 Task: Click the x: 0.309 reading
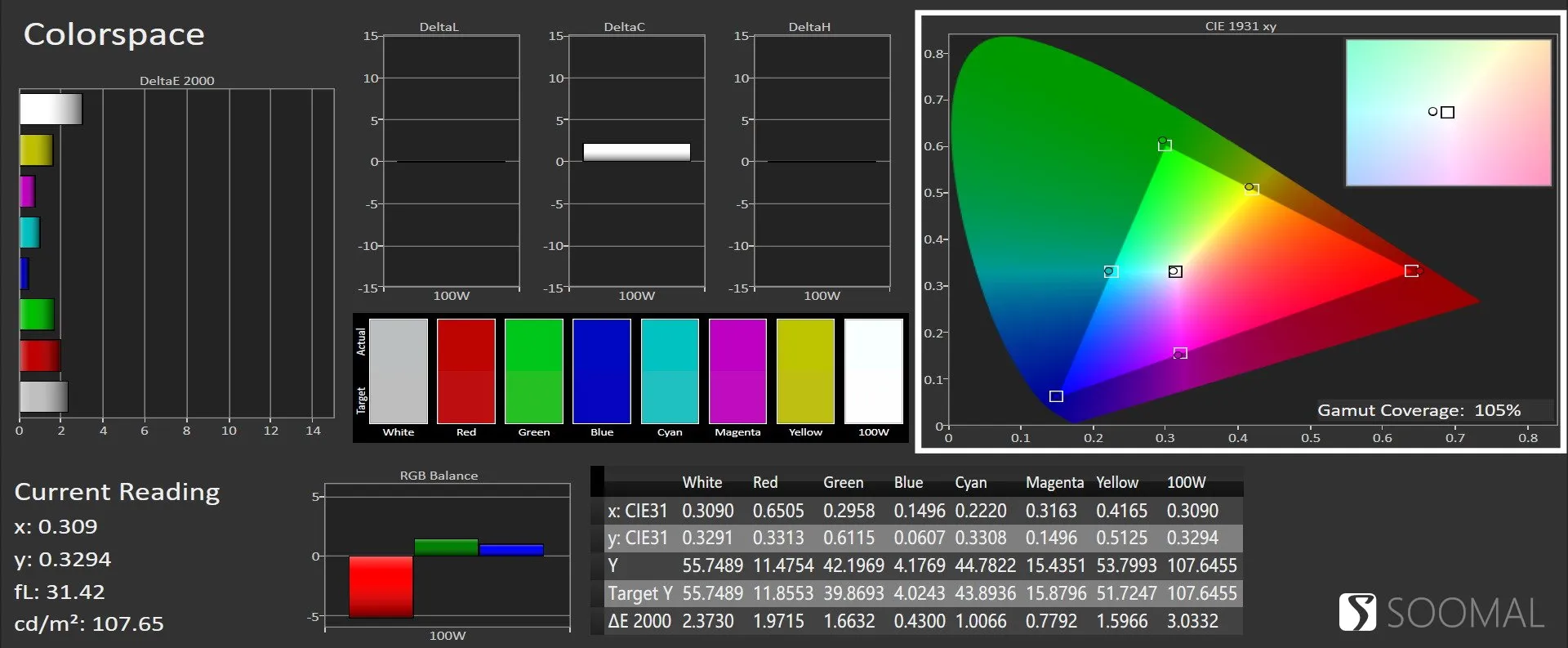click(56, 526)
